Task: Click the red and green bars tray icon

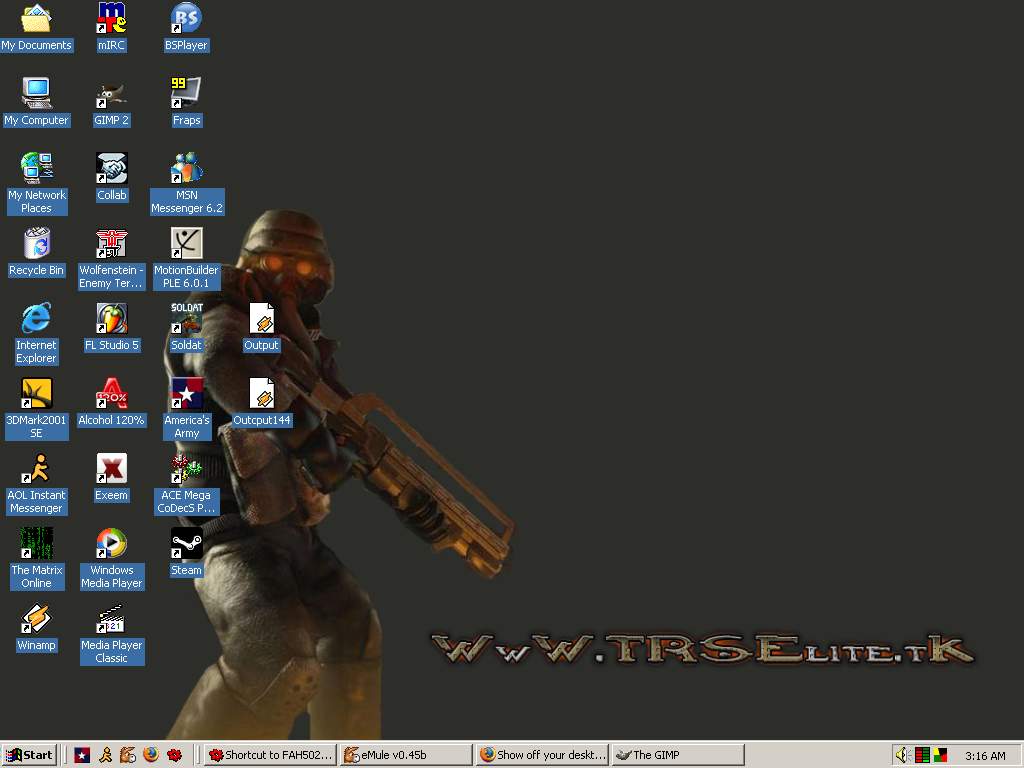Action: [922, 756]
